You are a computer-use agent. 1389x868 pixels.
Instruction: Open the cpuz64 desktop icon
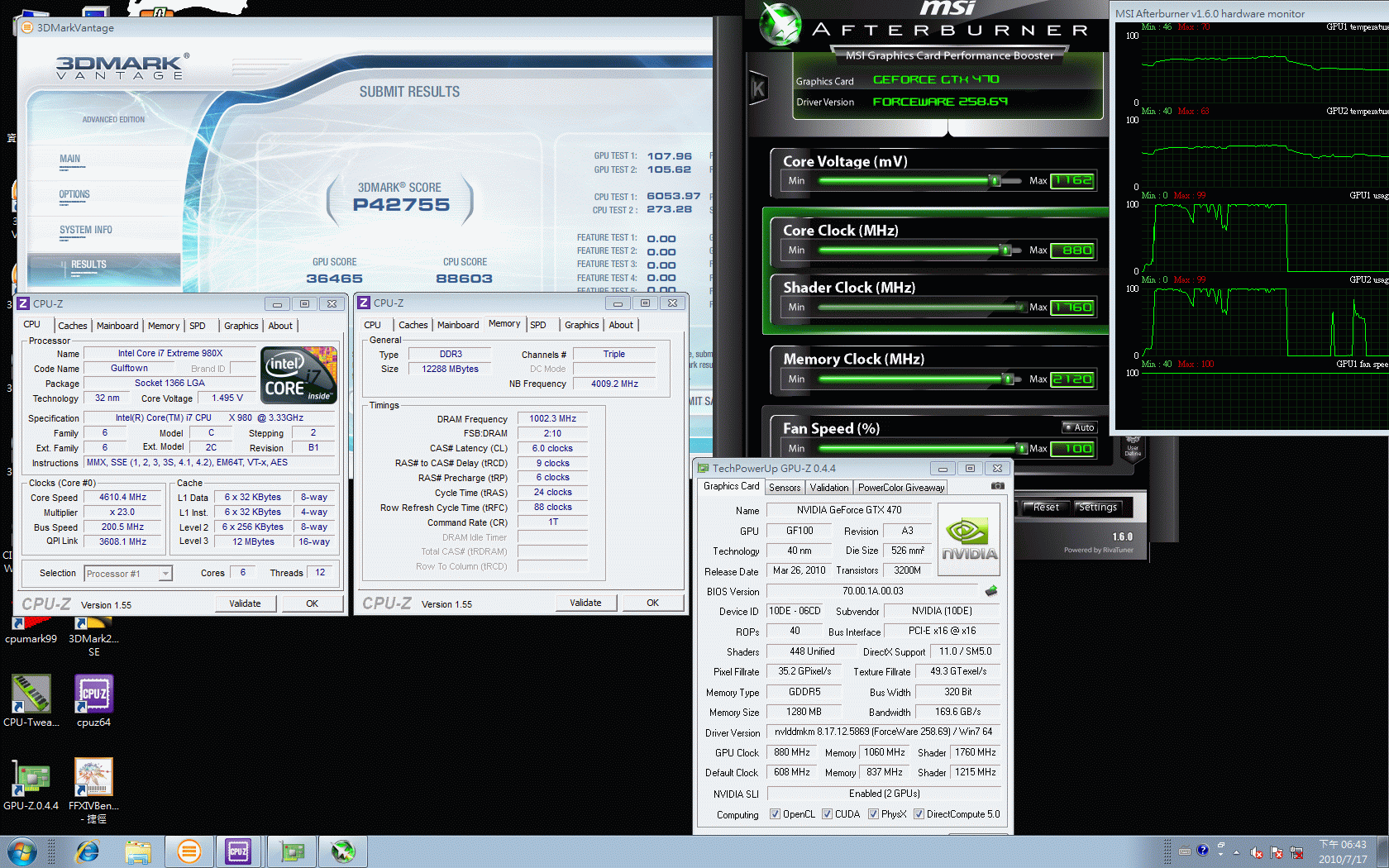(93, 701)
